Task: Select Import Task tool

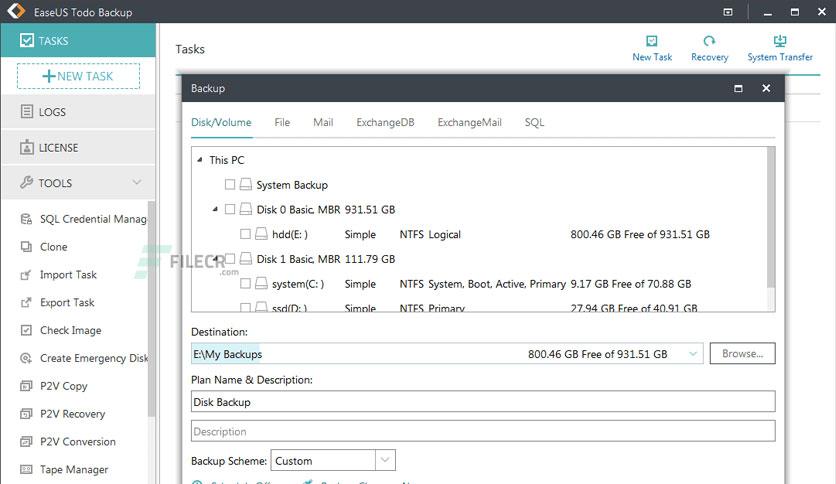Action: click(x=58, y=275)
